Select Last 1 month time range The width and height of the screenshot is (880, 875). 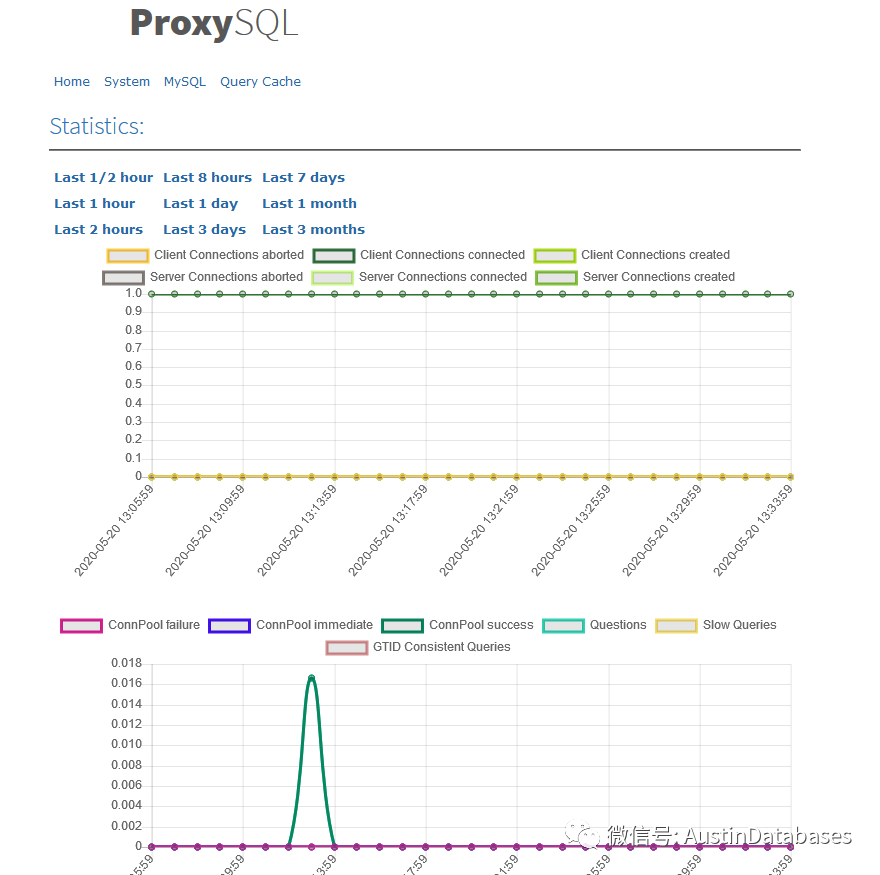click(x=309, y=203)
